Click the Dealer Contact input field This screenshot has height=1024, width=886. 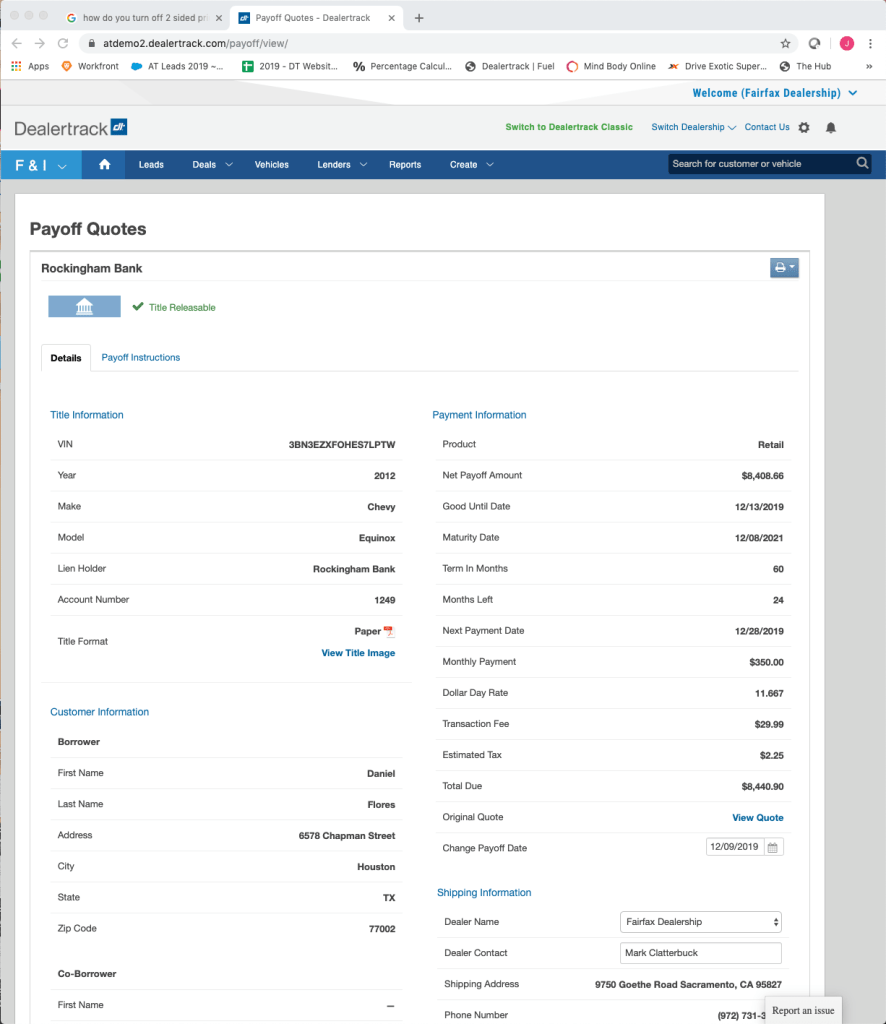(x=701, y=953)
